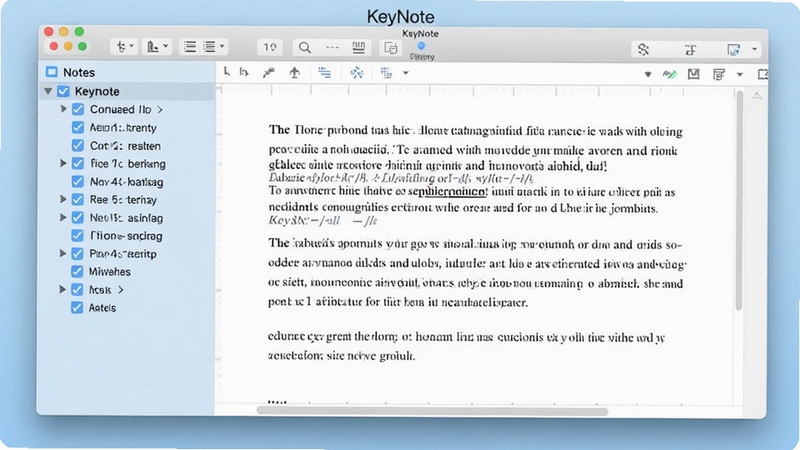
Task: Click the chevron right of Acals
Action: pos(121,290)
